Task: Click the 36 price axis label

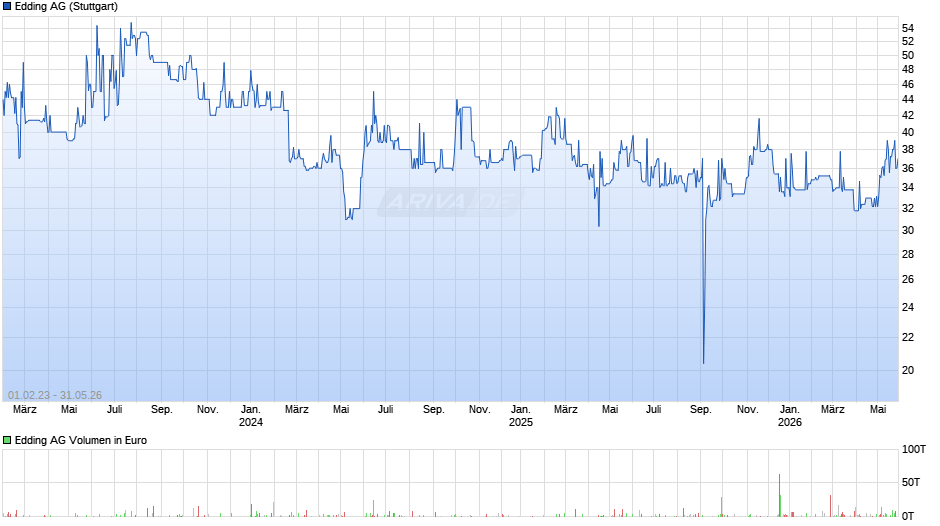Action: point(908,169)
